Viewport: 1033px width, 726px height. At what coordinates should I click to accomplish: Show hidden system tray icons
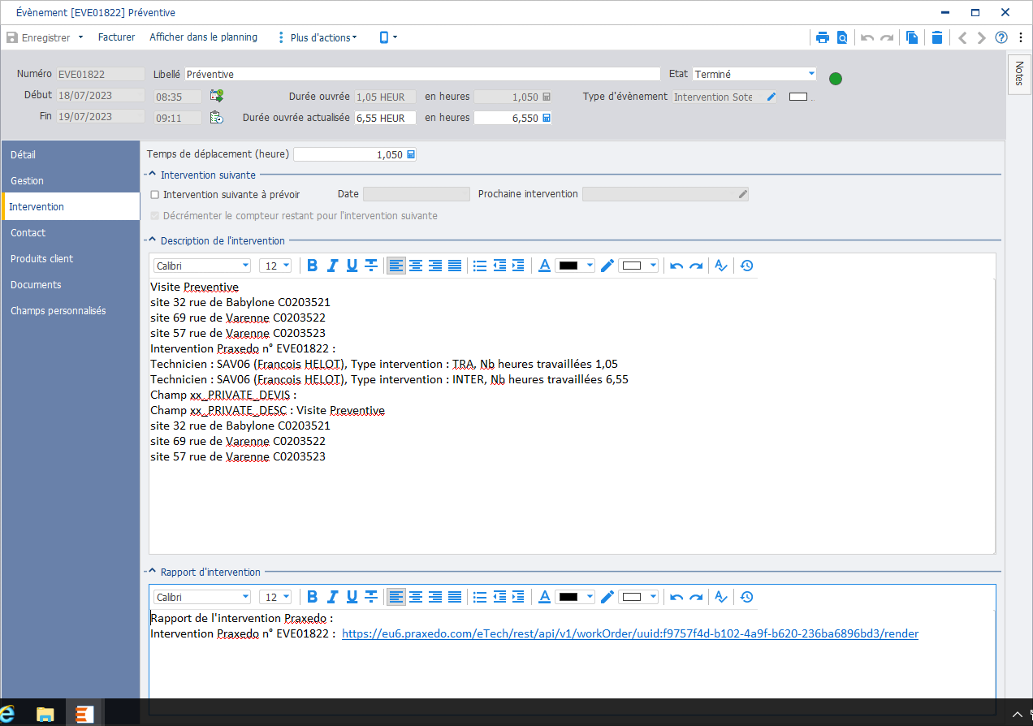(x=1017, y=714)
